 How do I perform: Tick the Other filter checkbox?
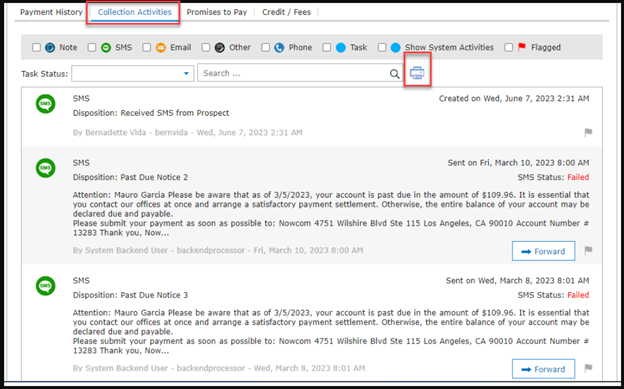206,48
